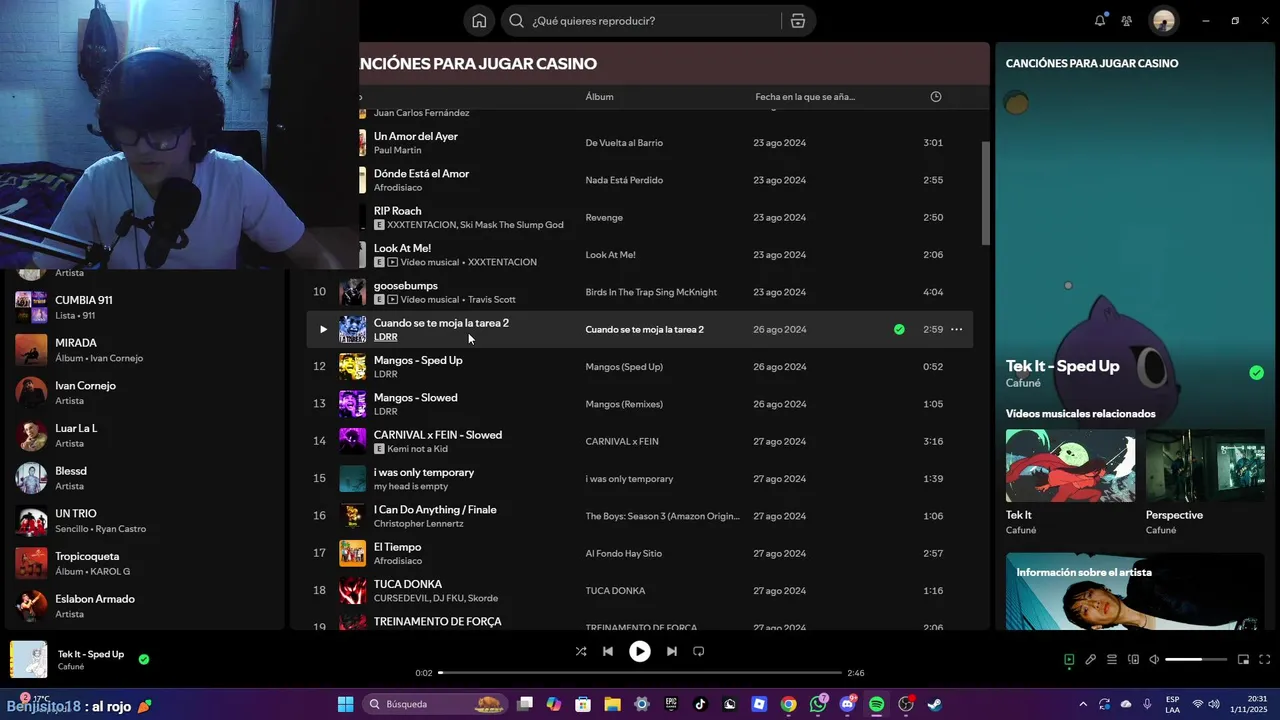Select the song 'i was only temporary'
Screen dimensions: 1280x720
coord(424,472)
